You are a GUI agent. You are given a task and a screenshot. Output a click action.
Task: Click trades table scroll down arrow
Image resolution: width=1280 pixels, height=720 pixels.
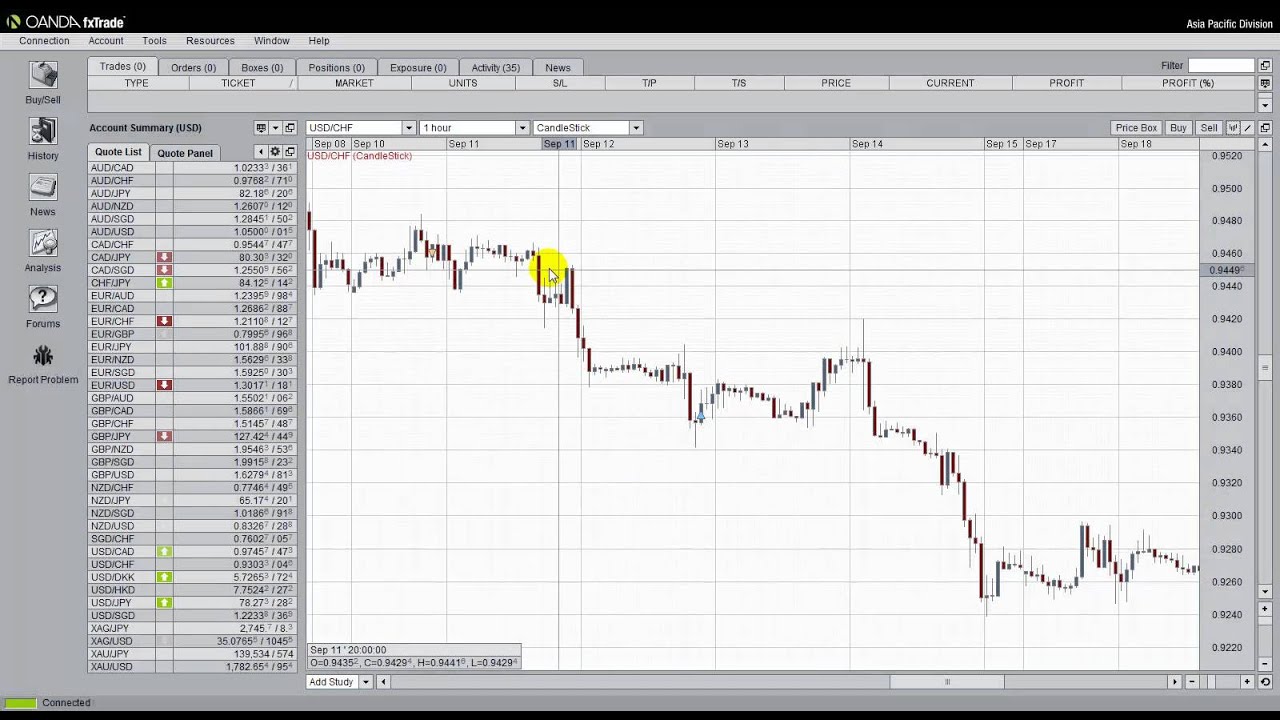point(1265,105)
